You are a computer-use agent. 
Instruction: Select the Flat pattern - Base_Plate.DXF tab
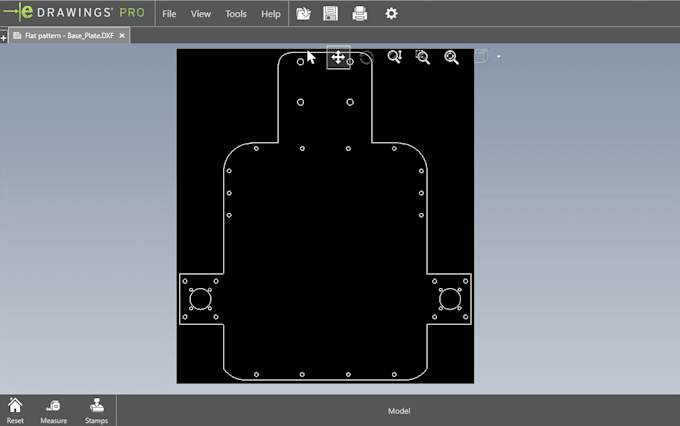coord(69,36)
